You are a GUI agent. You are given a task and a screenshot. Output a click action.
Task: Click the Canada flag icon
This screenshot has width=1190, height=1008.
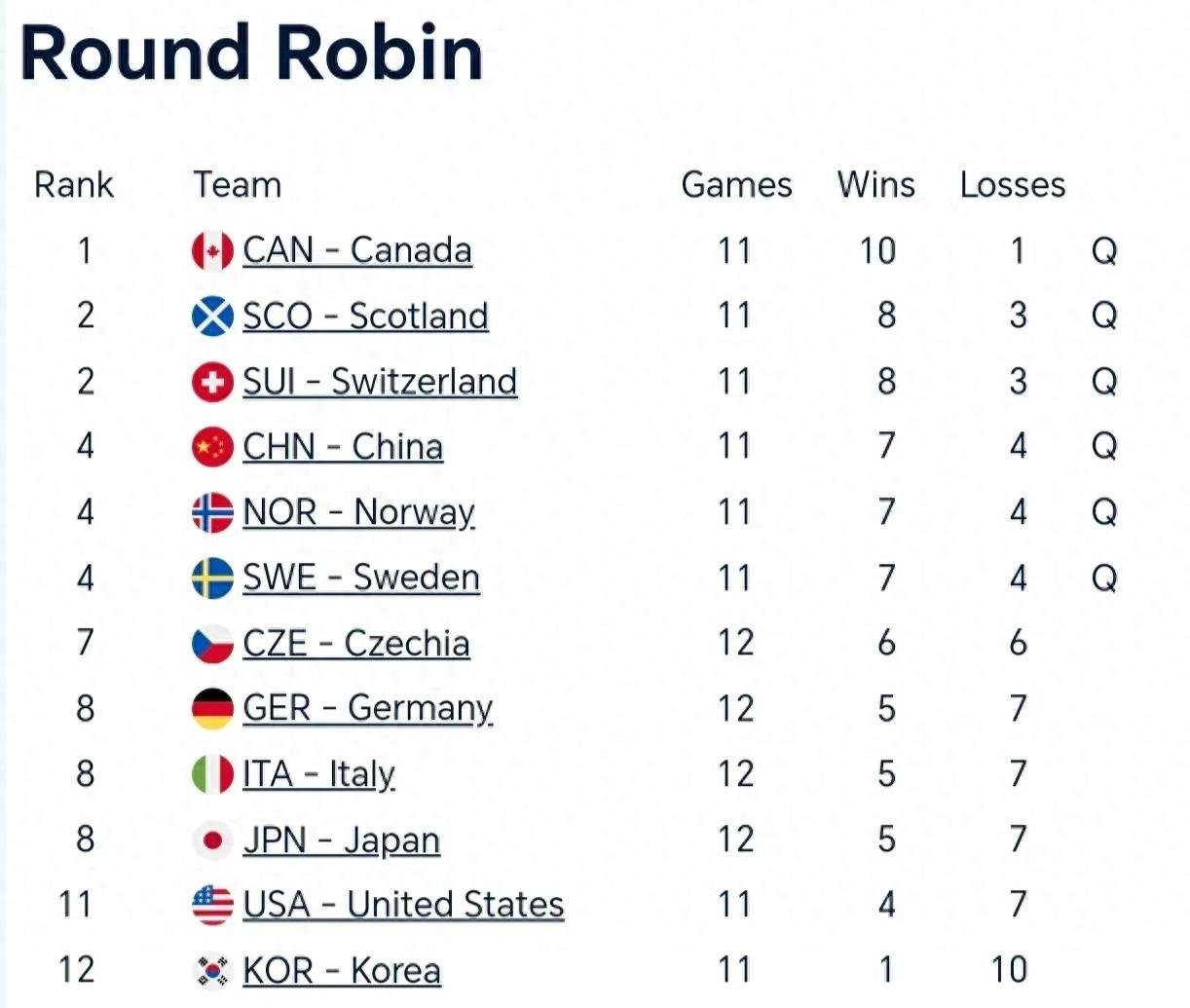pos(212,250)
